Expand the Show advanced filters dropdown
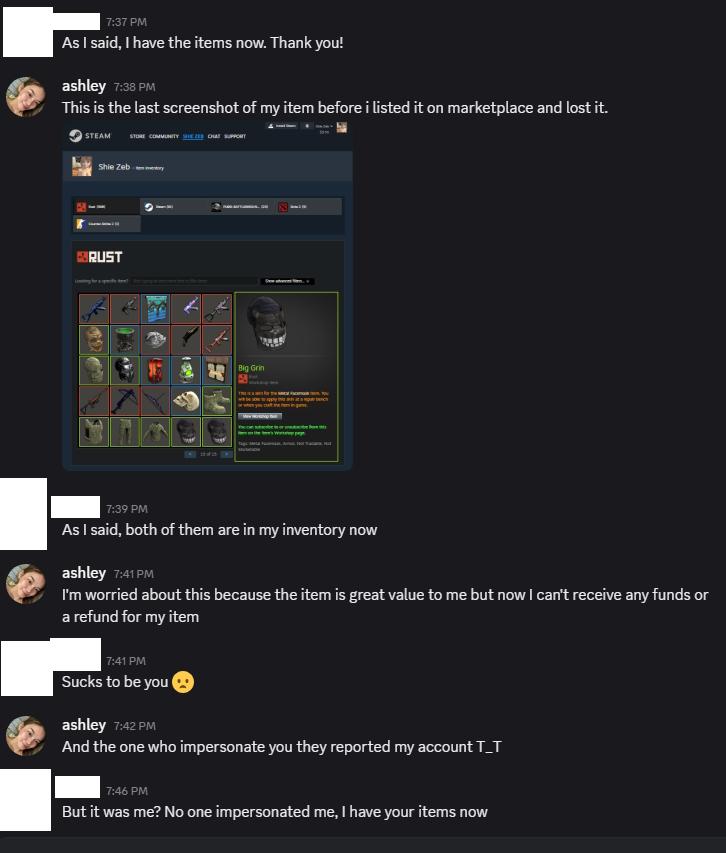This screenshot has width=726, height=853. 287,281
